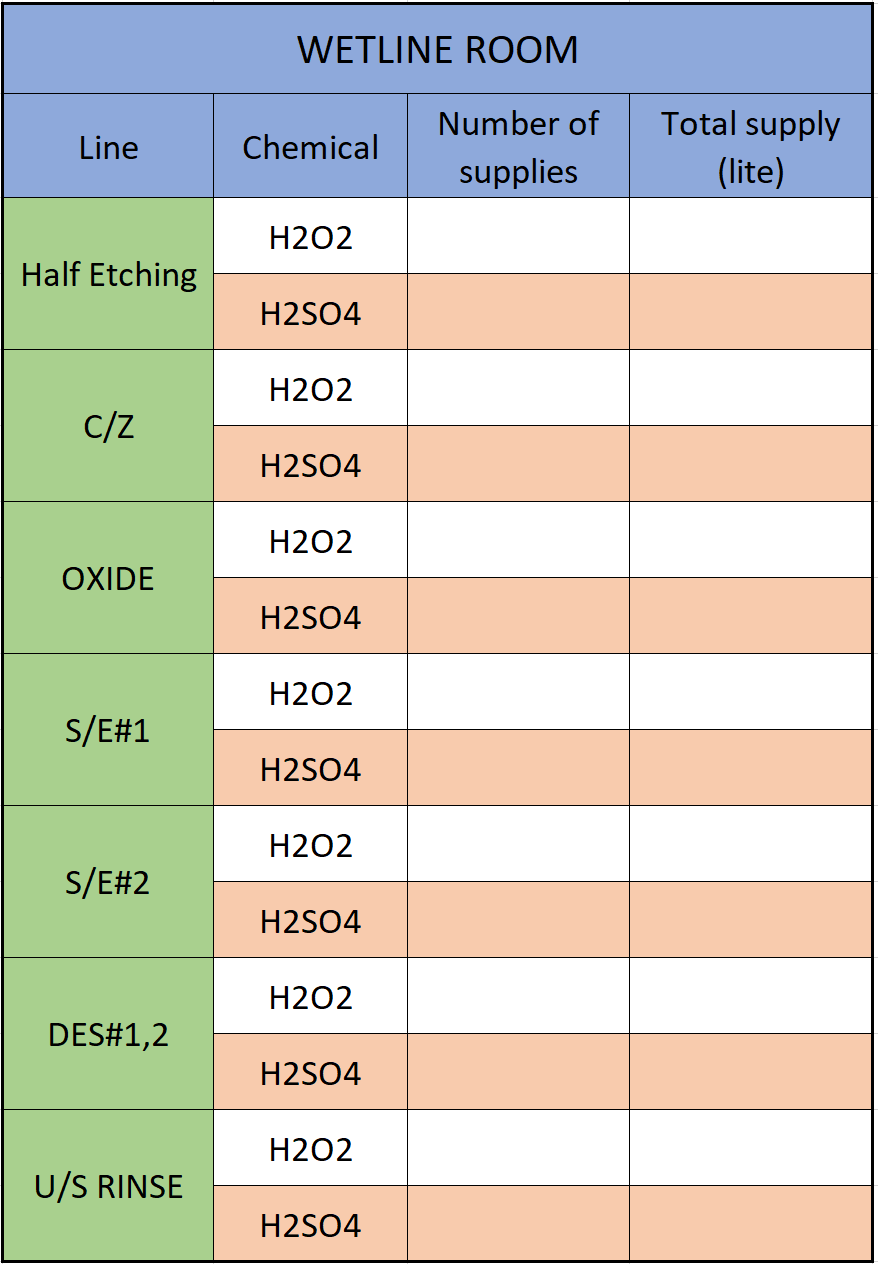This screenshot has height=1264, width=878.
Task: Click the OXIDE line cell
Action: pyautogui.click(x=108, y=578)
